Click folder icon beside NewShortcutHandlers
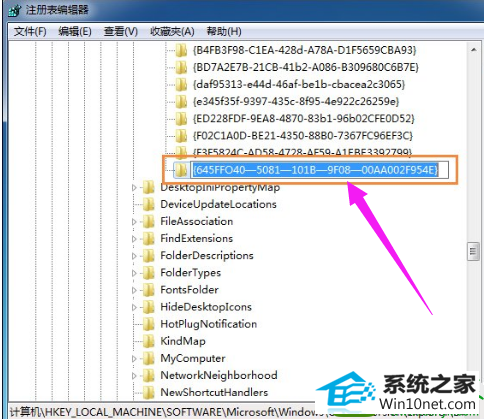 pyautogui.click(x=149, y=393)
